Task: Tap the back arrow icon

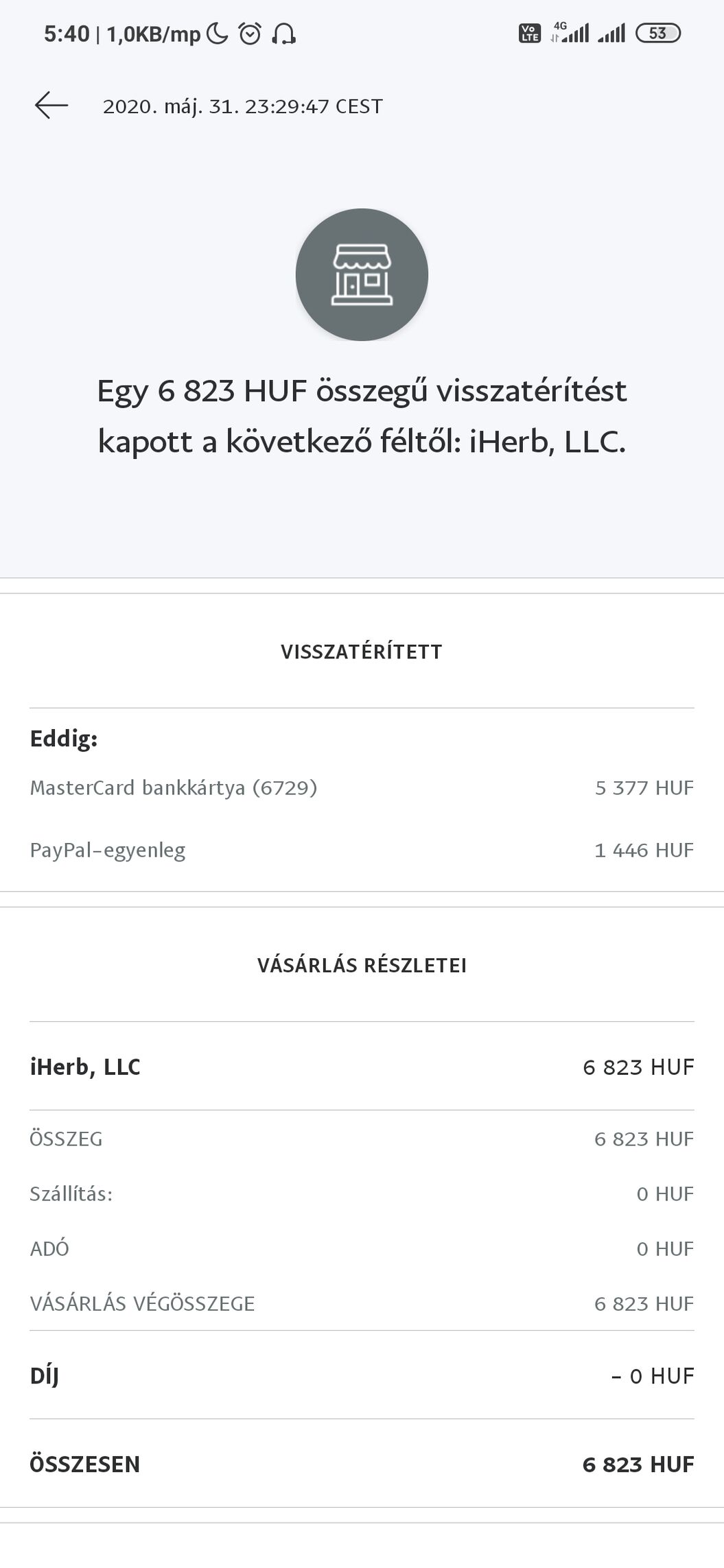Action: [x=51, y=106]
